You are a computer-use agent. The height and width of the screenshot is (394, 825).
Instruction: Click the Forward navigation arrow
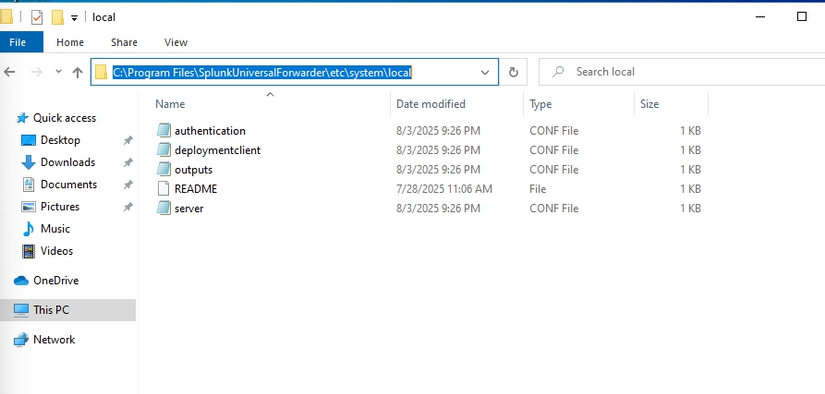coord(37,72)
